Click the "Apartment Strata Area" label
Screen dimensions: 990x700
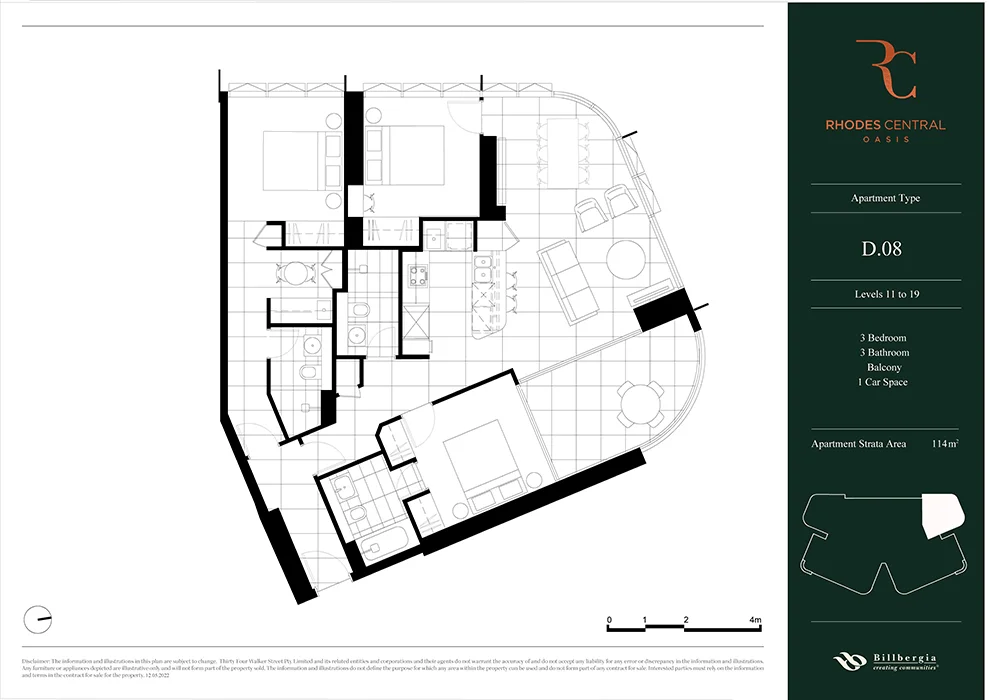[858, 443]
